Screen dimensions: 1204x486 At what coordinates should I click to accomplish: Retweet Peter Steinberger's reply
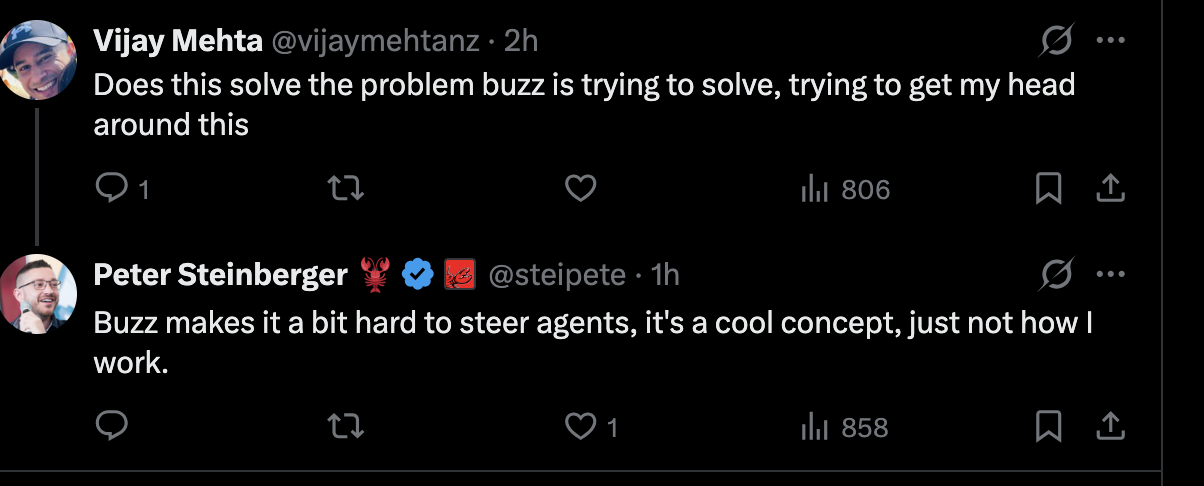(345, 427)
